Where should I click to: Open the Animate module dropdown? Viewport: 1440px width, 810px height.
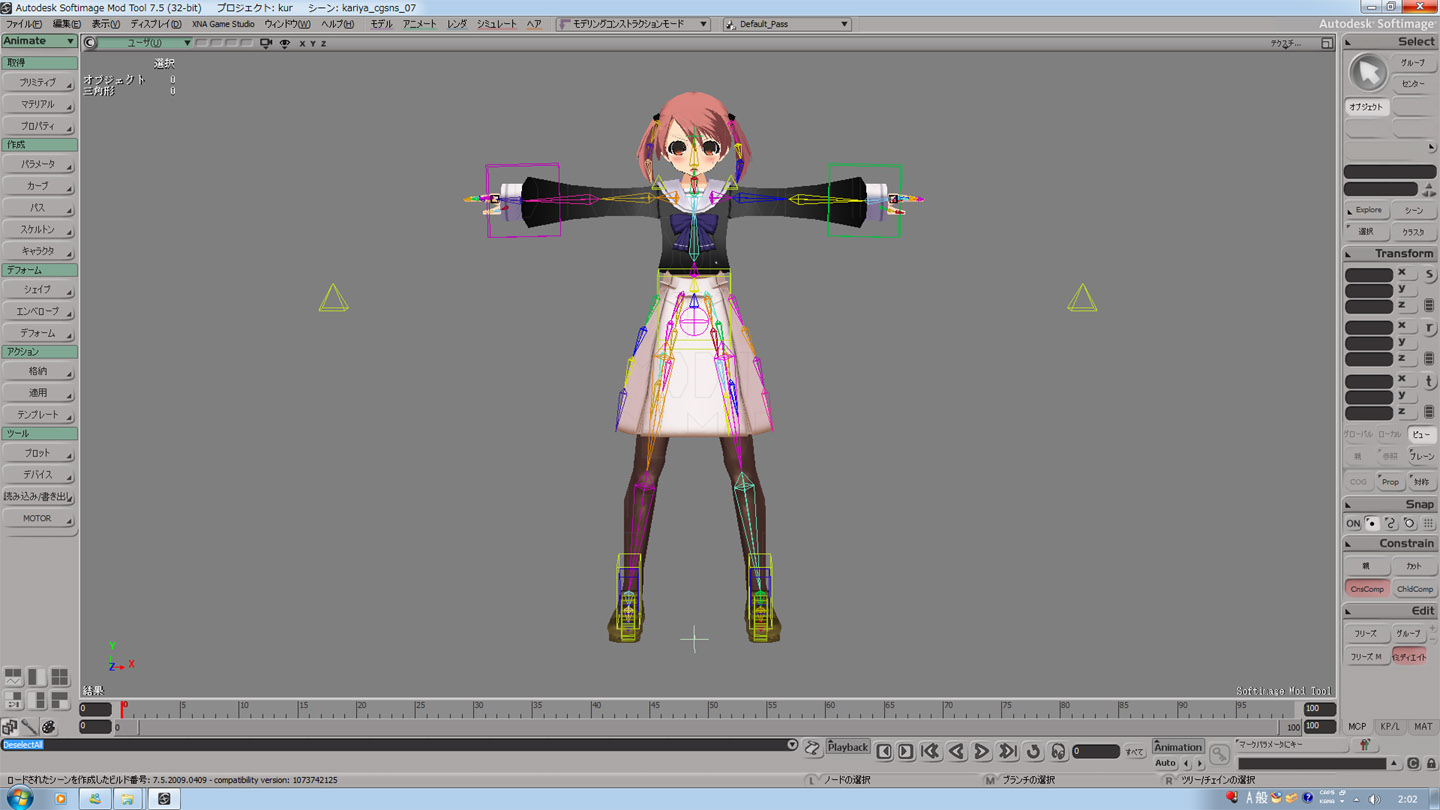pos(39,41)
